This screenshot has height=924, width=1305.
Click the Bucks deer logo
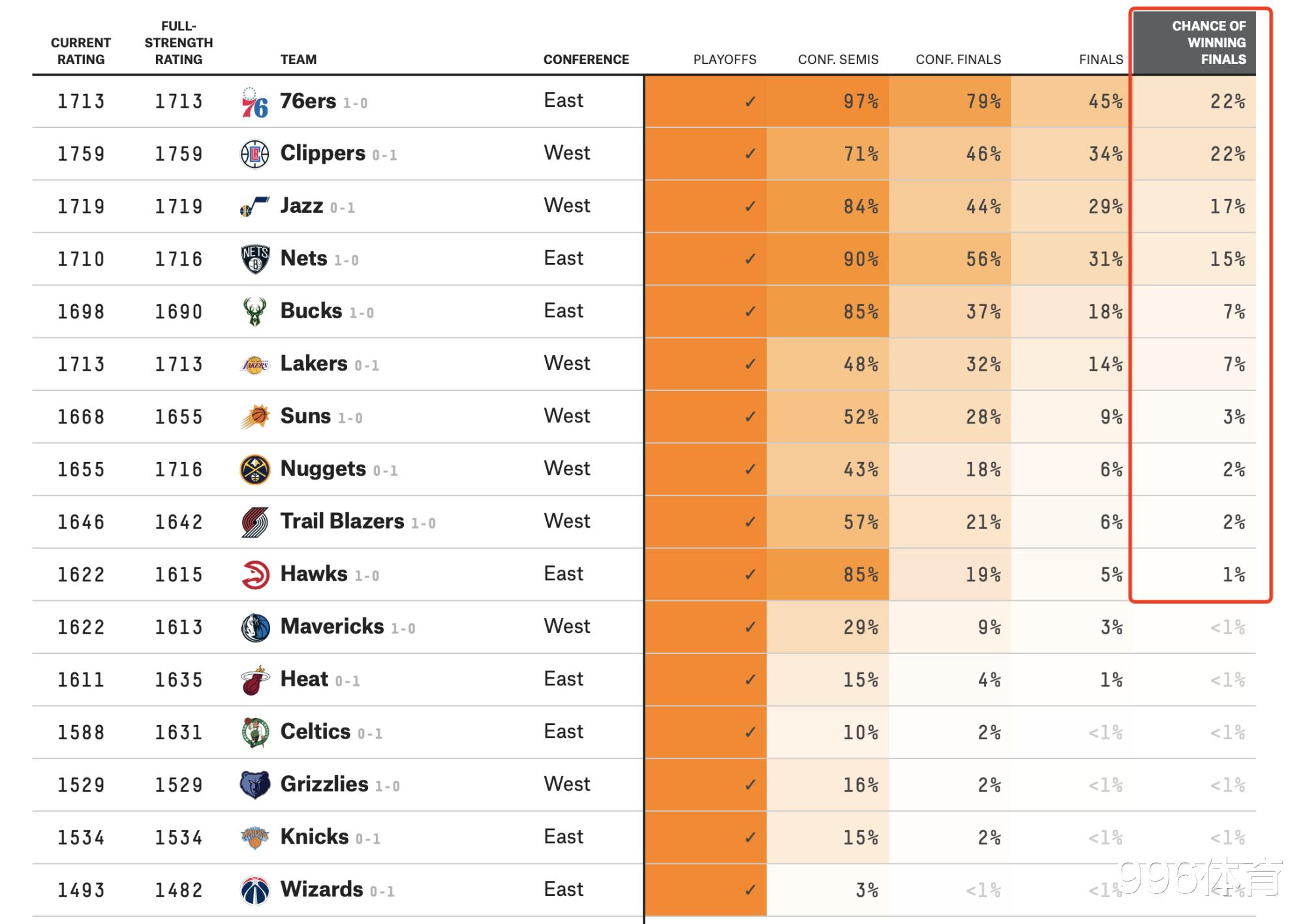pos(254,312)
